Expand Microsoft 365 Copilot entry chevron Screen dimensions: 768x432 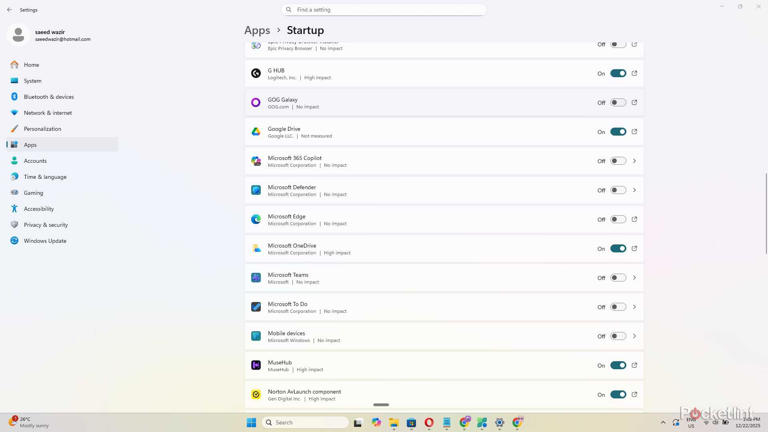(x=634, y=161)
